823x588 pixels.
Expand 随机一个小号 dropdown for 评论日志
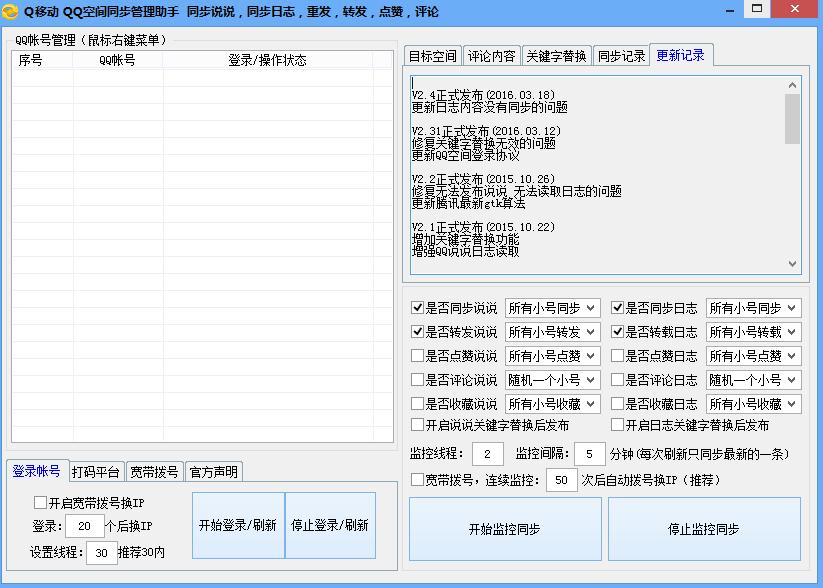click(754, 380)
